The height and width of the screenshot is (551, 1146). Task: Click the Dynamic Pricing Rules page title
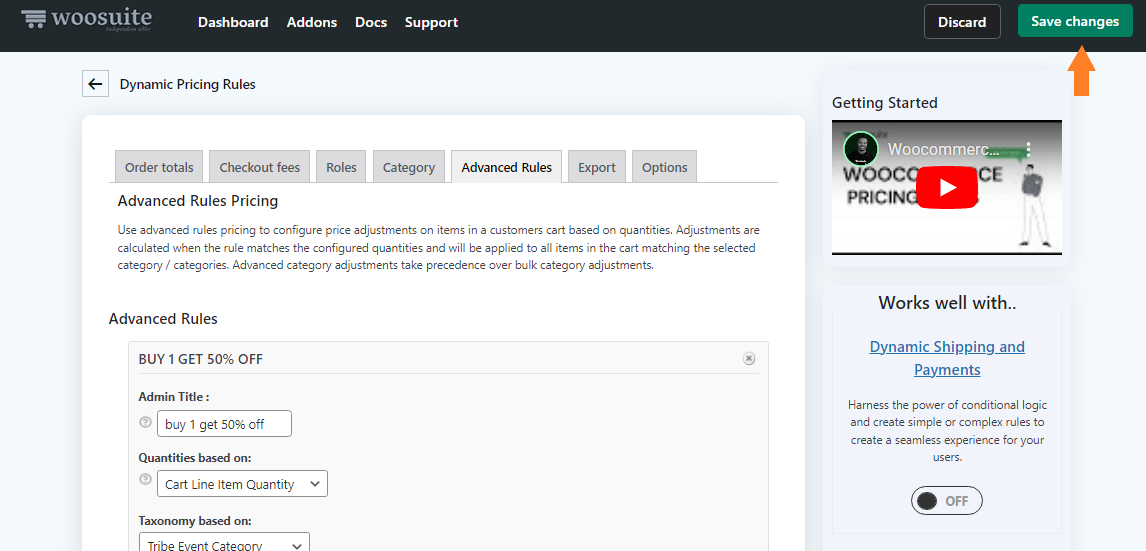click(x=188, y=84)
